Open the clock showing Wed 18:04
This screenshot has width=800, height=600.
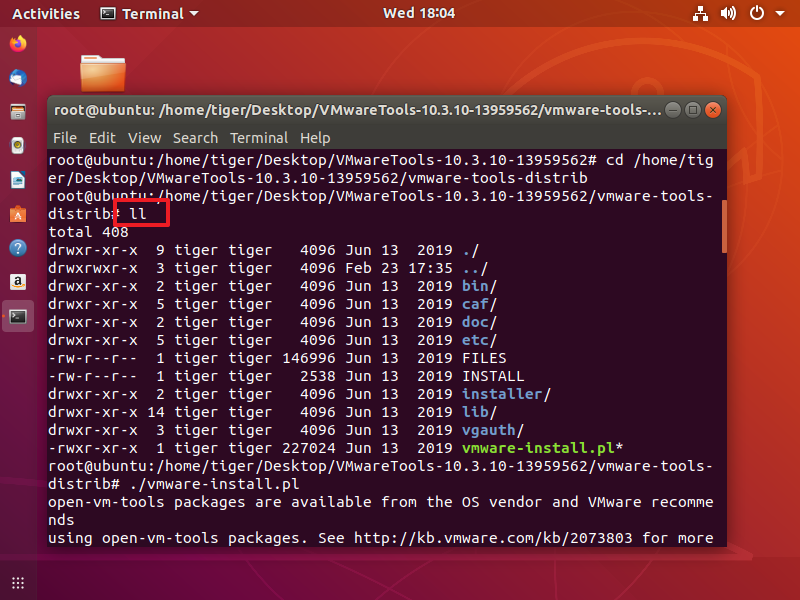[x=419, y=13]
